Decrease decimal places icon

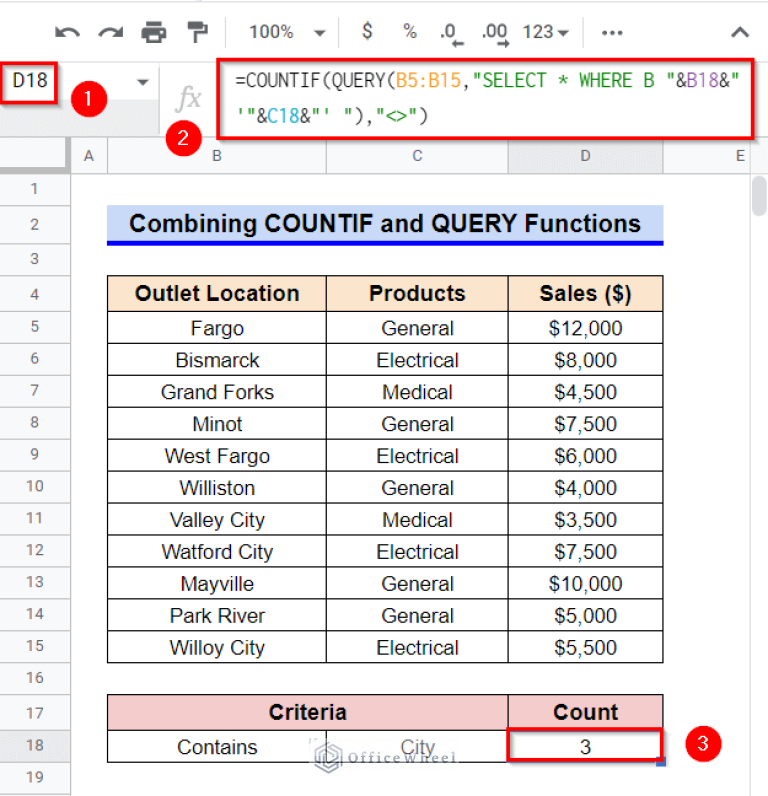point(451,33)
